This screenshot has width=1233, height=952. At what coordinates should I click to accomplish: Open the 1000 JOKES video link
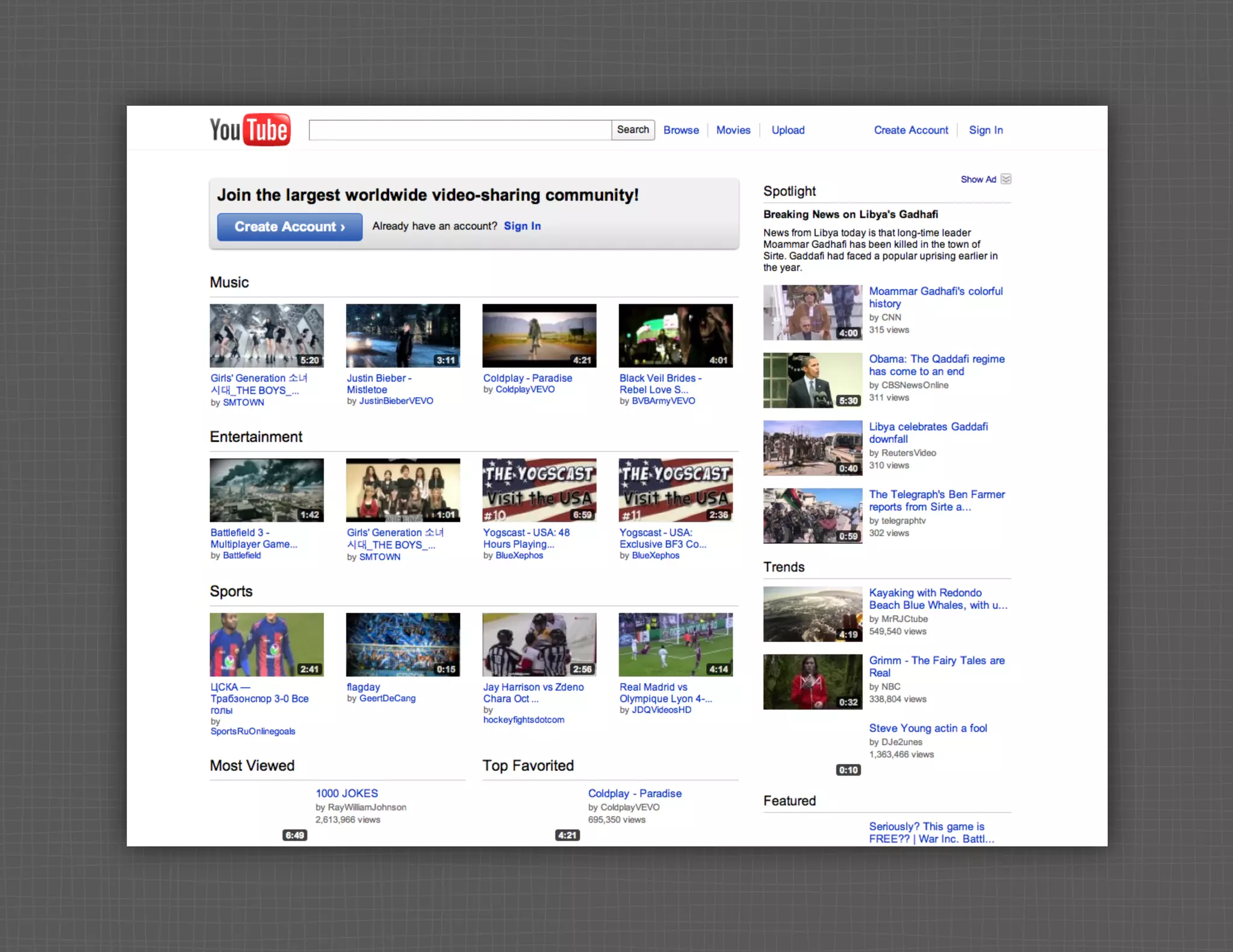coord(347,793)
